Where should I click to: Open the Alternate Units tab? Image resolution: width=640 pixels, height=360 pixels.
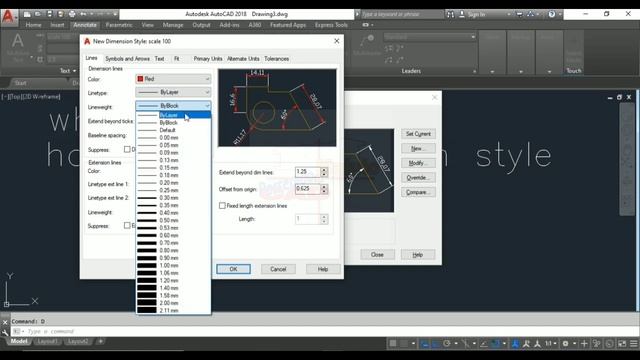243,59
